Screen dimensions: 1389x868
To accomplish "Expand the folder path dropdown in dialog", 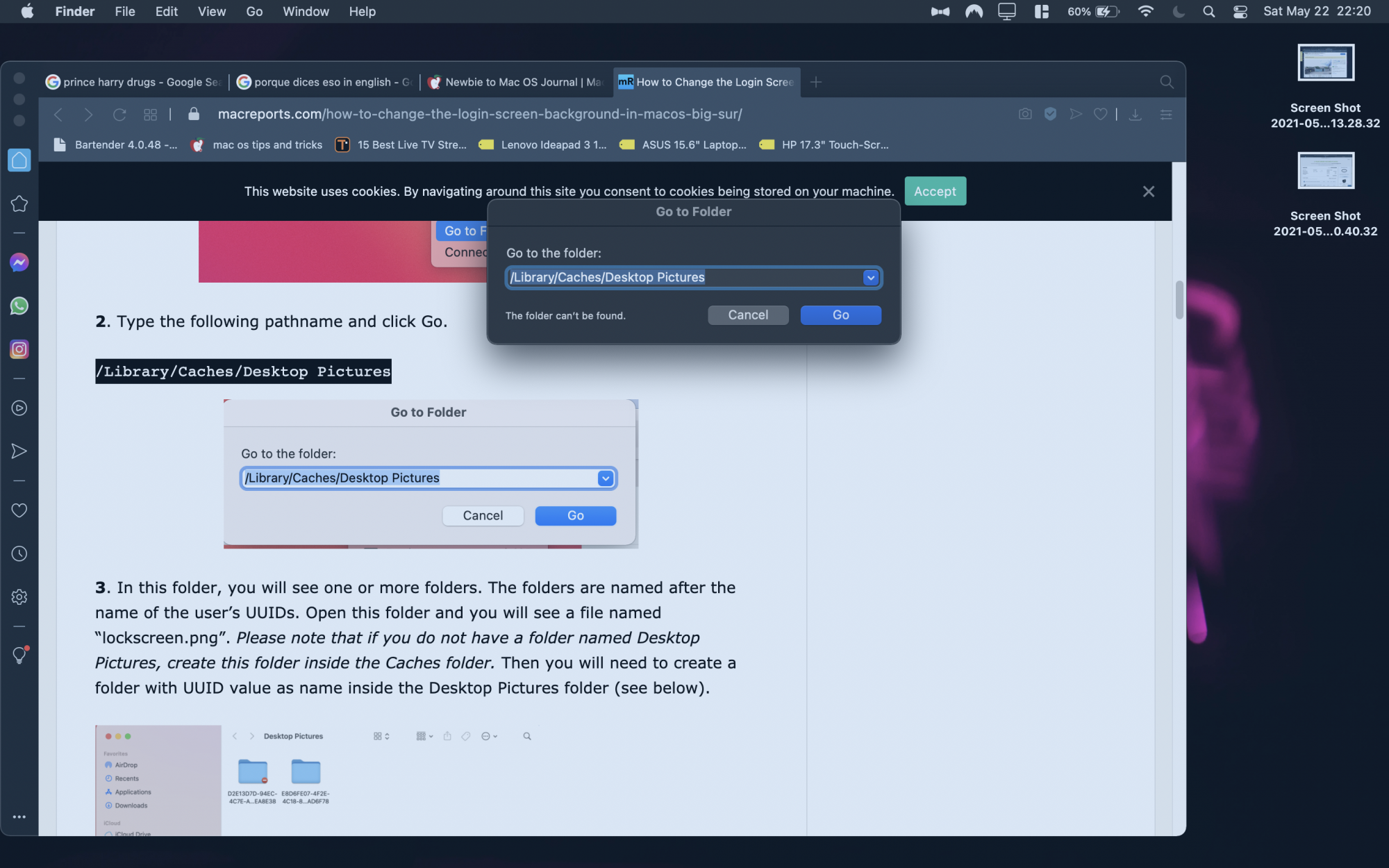I will coord(869,277).
